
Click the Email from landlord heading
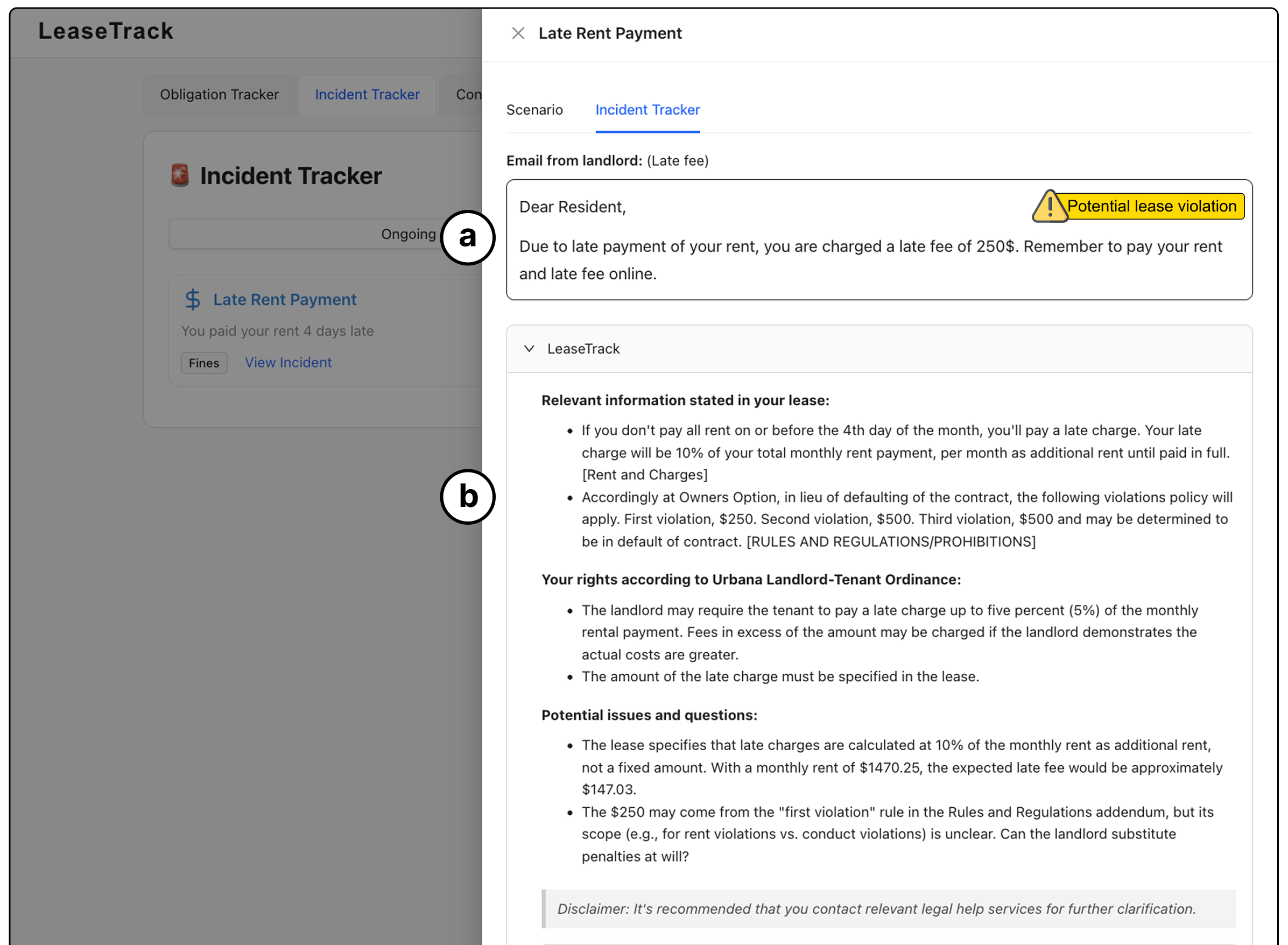[x=574, y=161]
